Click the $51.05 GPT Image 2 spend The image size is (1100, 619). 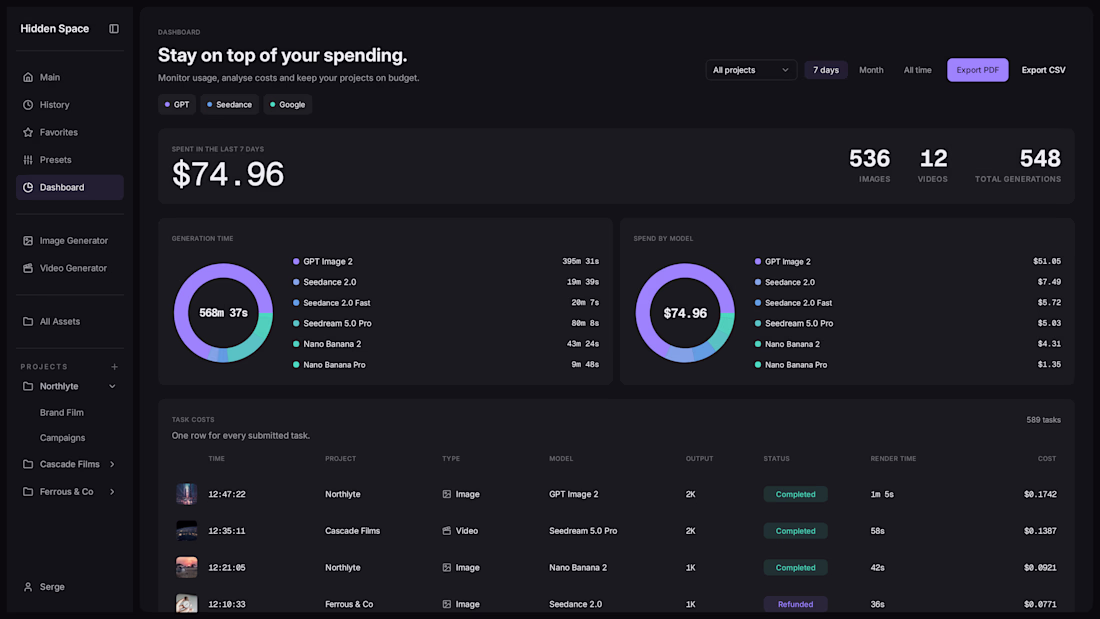1047,261
